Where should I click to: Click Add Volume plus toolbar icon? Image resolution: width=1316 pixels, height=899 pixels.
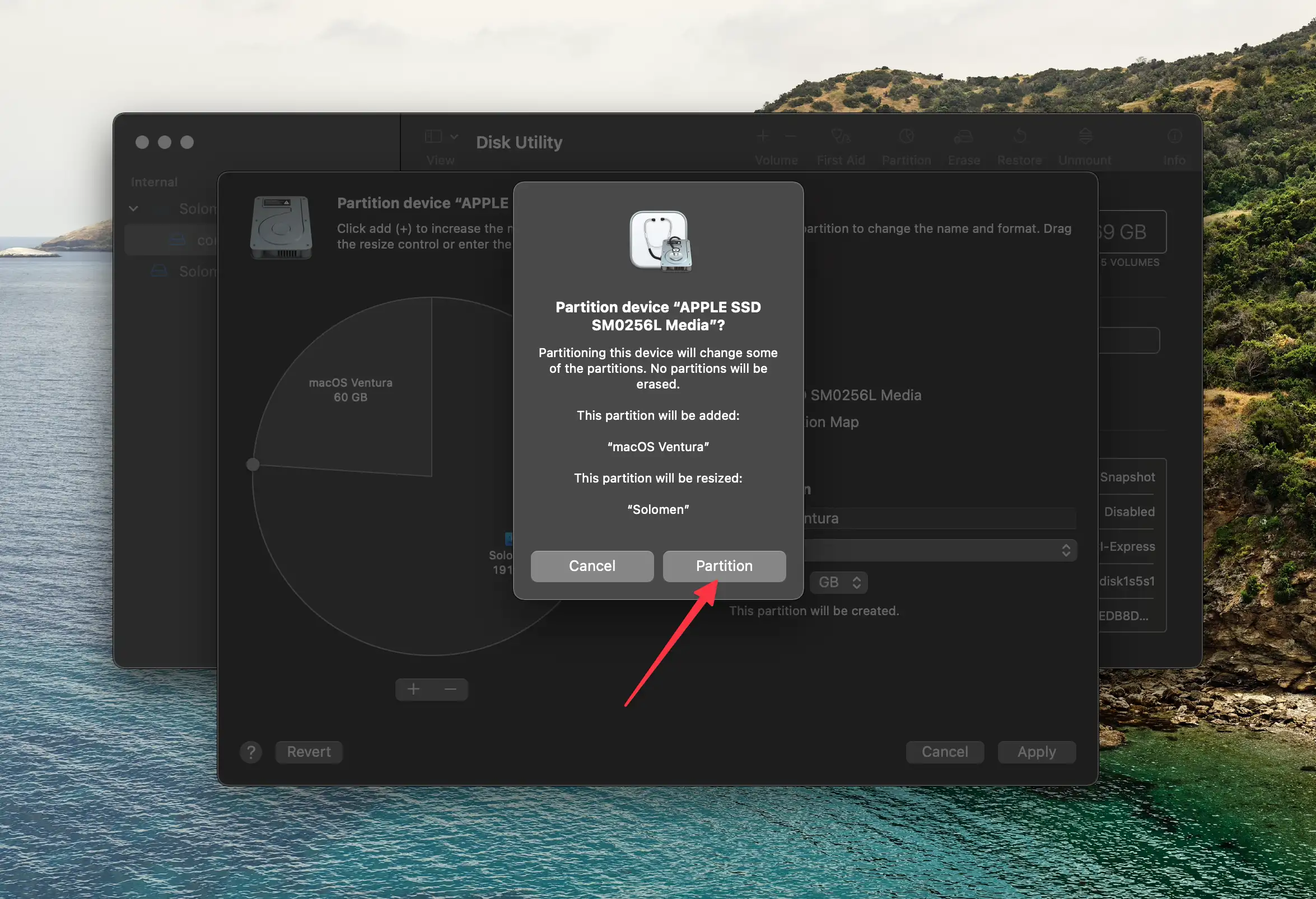(763, 136)
